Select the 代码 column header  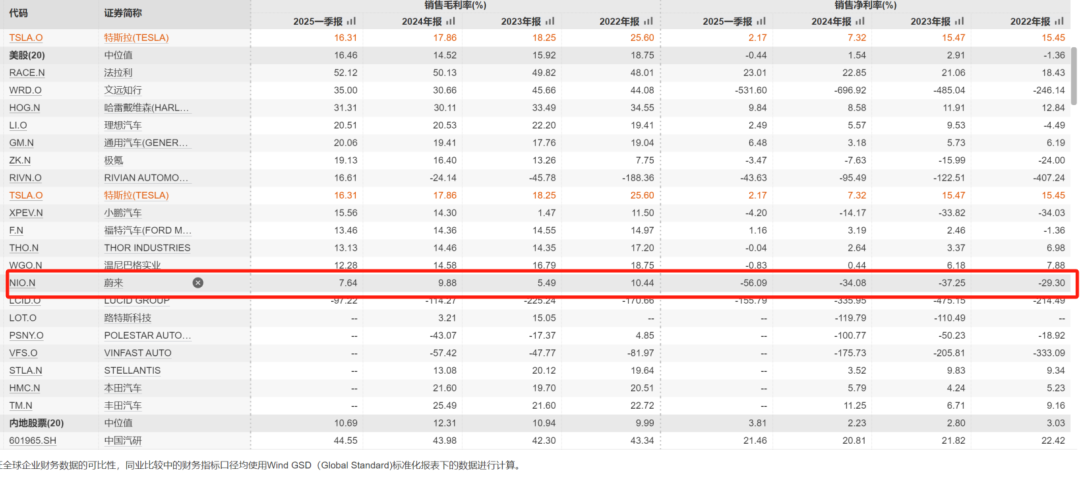(17, 12)
